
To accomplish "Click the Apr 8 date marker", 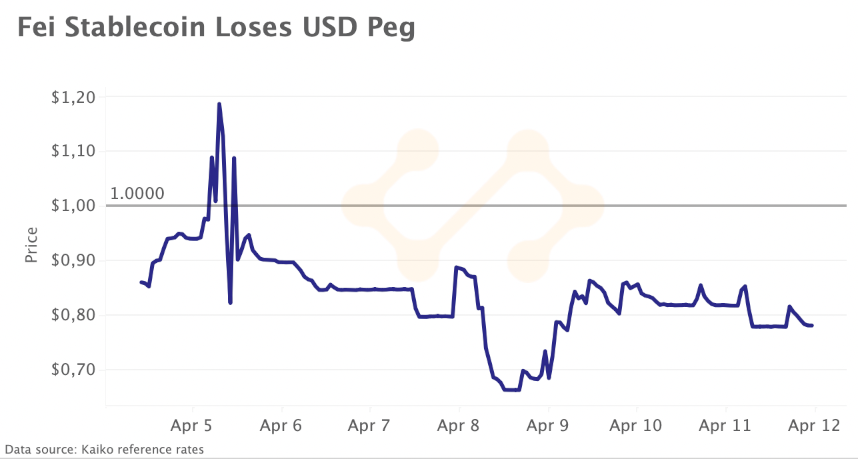I will 458,425.
